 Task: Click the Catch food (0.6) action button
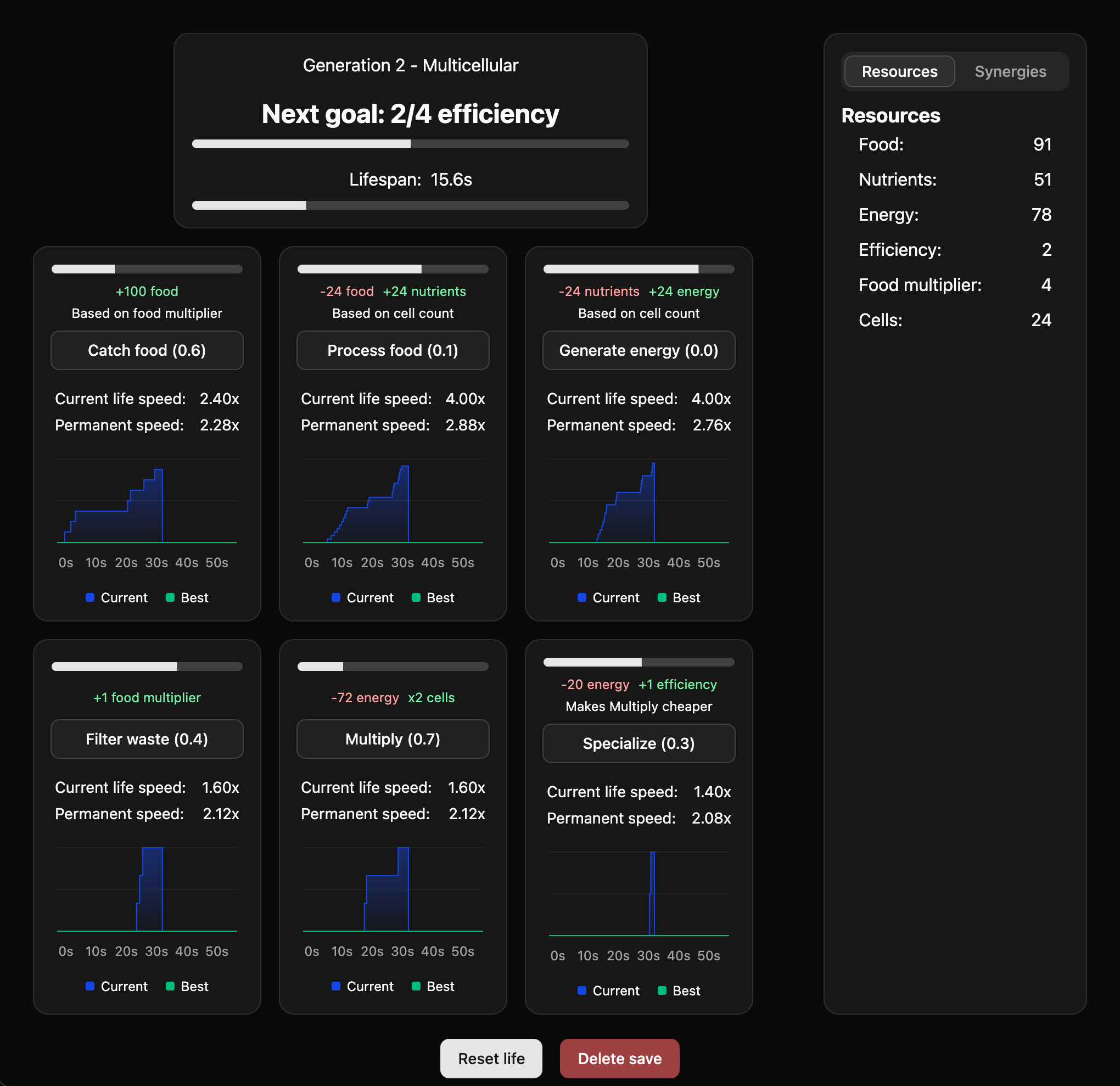[x=147, y=350]
